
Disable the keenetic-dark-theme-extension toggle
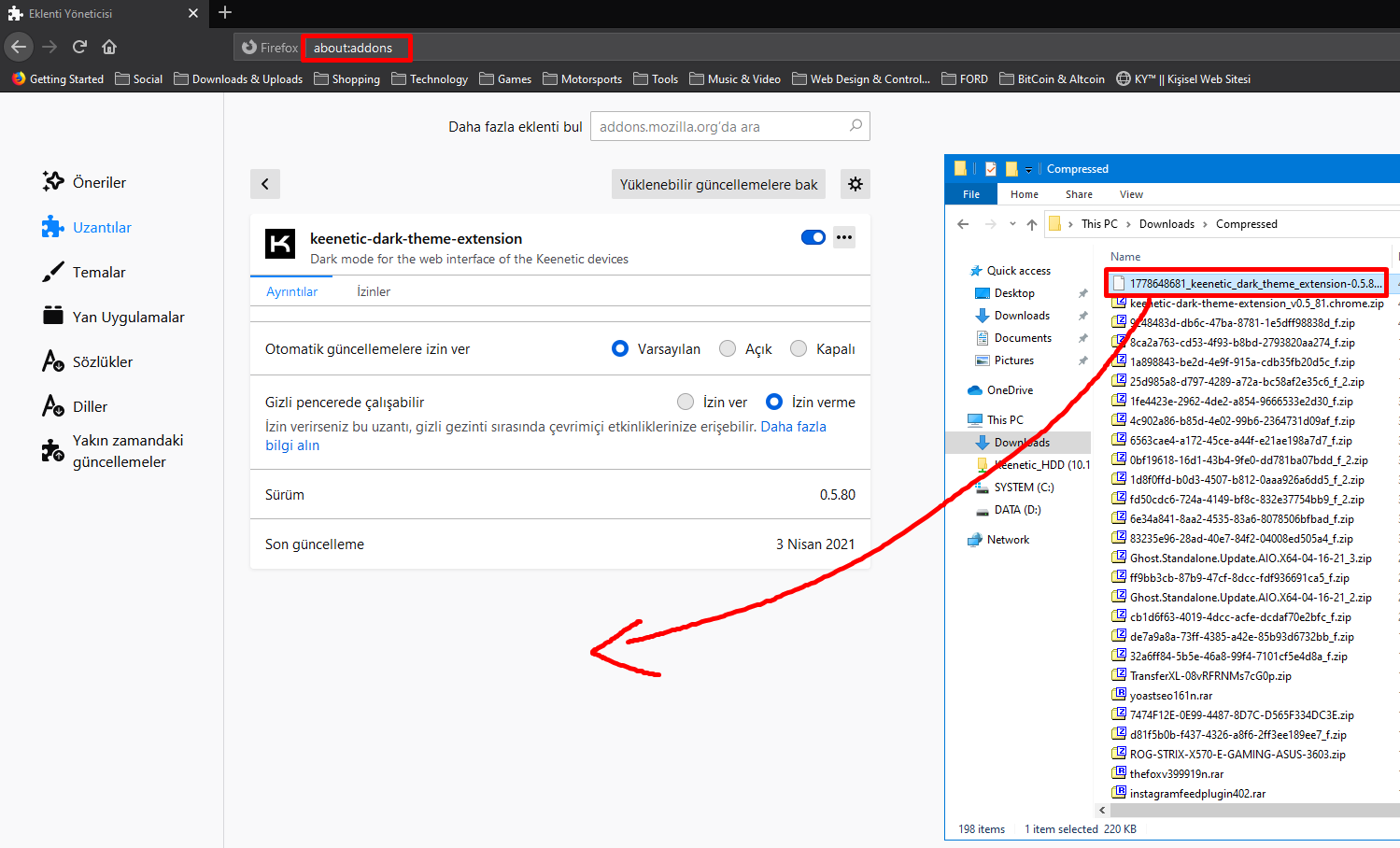click(x=813, y=237)
